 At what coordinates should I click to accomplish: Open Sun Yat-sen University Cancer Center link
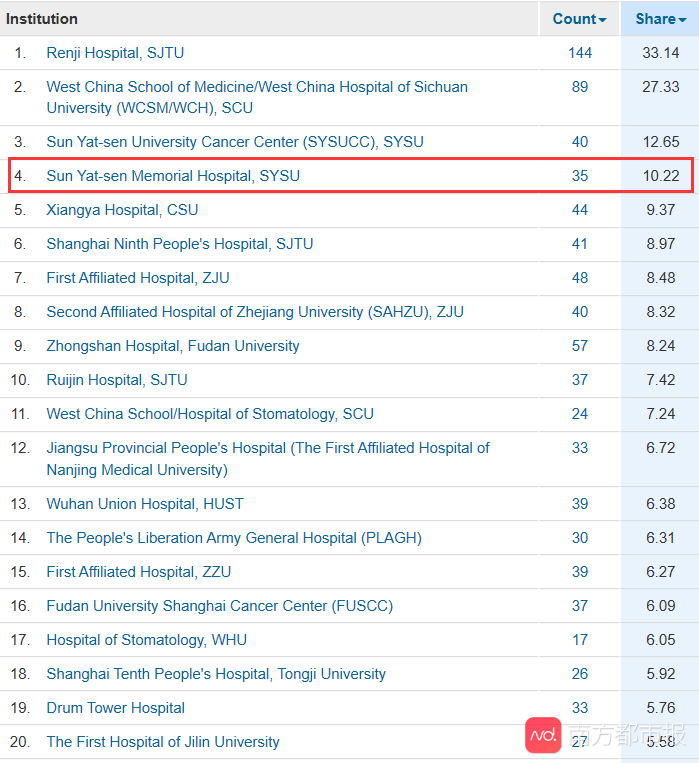pos(234,142)
